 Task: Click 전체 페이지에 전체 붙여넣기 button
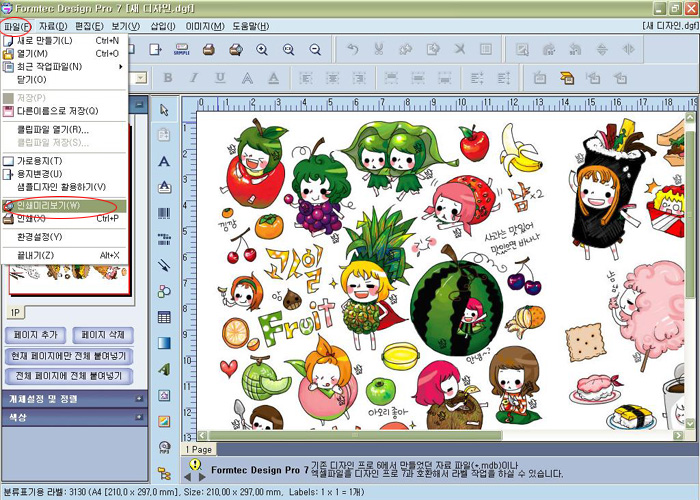point(69,376)
